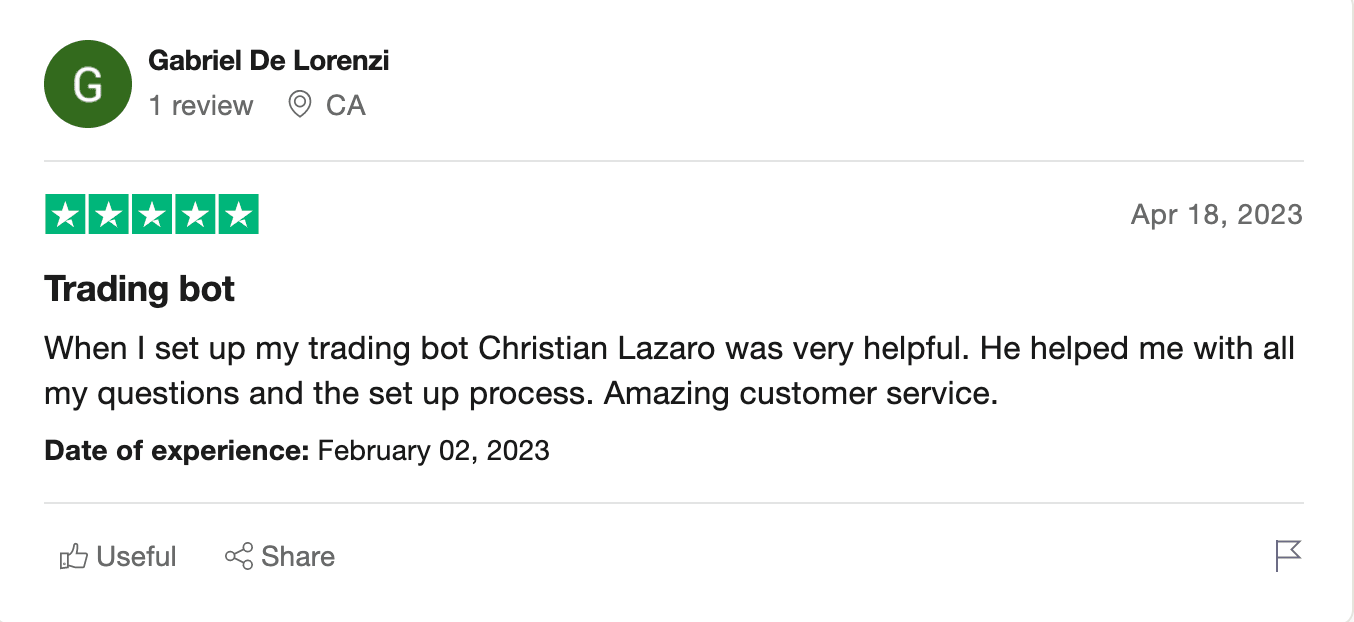
Task: Open the 'Trading bot' review title
Action: (x=140, y=289)
